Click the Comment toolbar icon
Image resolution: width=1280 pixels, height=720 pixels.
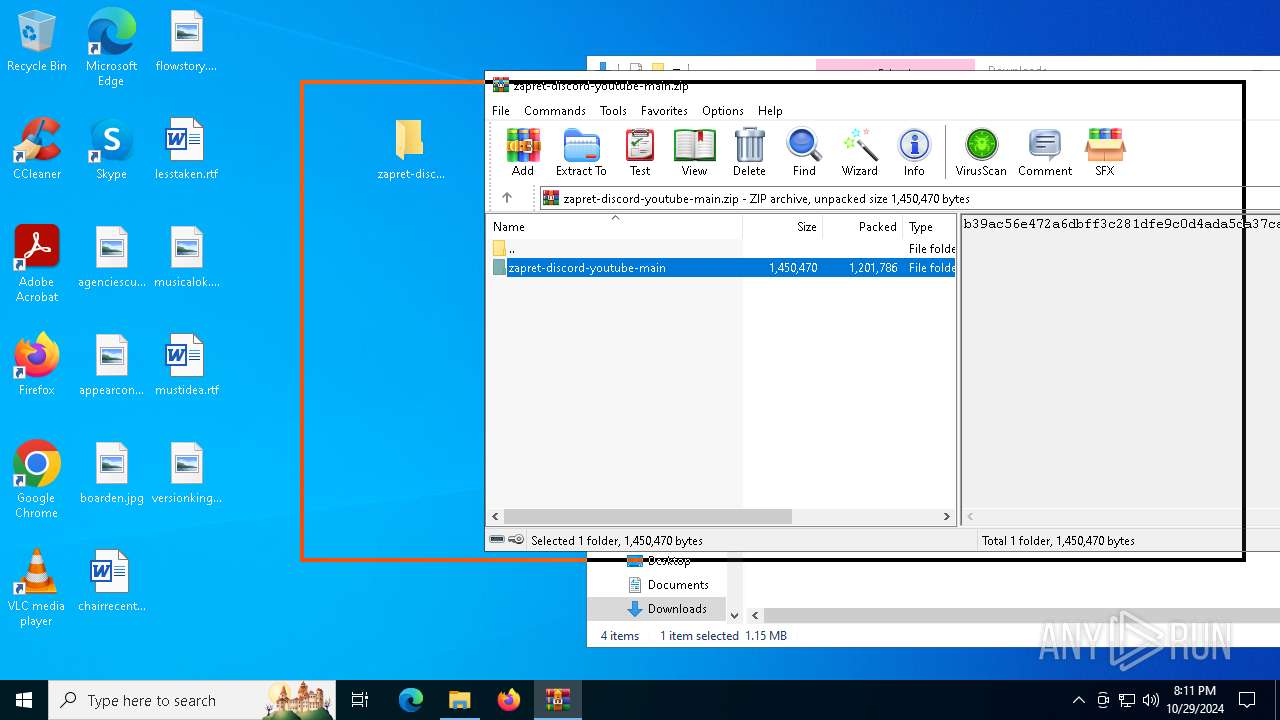tap(1045, 152)
